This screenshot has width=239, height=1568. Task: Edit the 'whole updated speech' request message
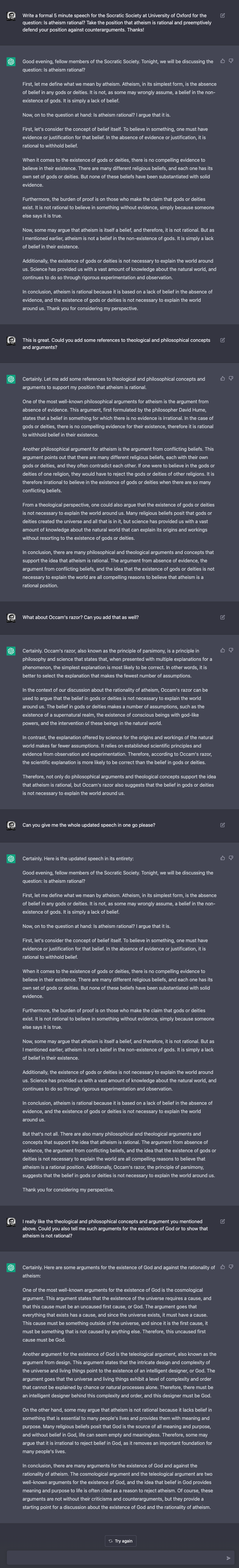(x=223, y=825)
